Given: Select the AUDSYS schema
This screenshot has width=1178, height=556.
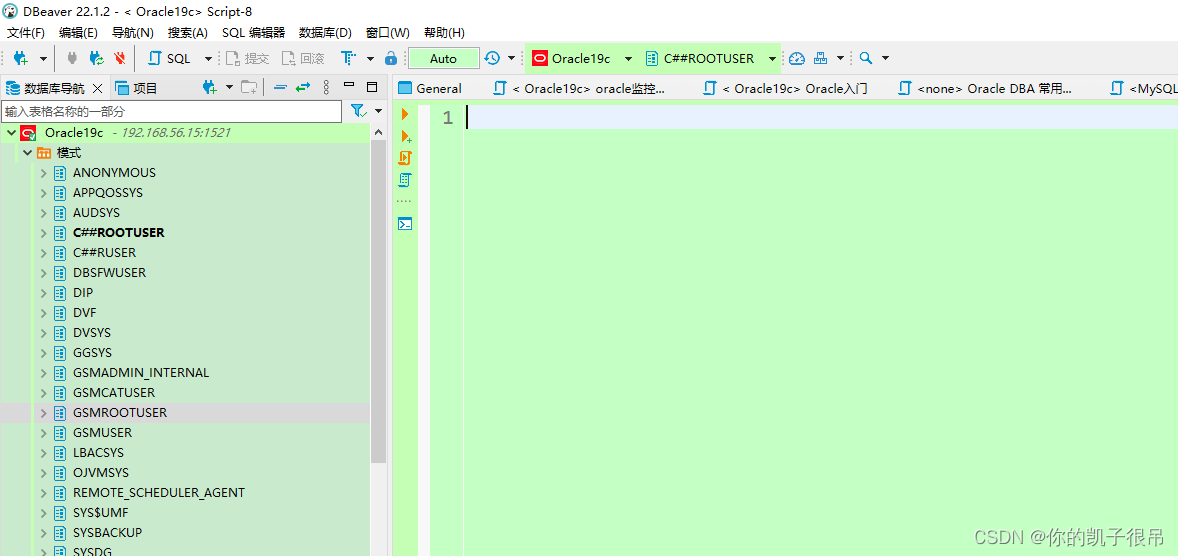Looking at the screenshot, I should click(96, 213).
